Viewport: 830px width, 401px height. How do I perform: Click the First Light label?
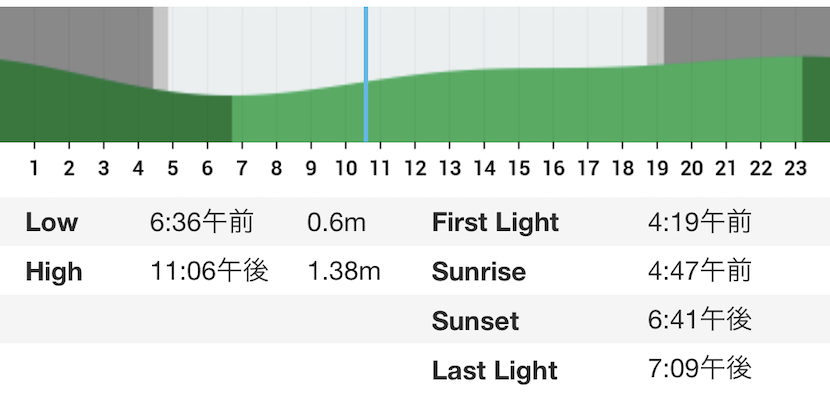pos(495,223)
